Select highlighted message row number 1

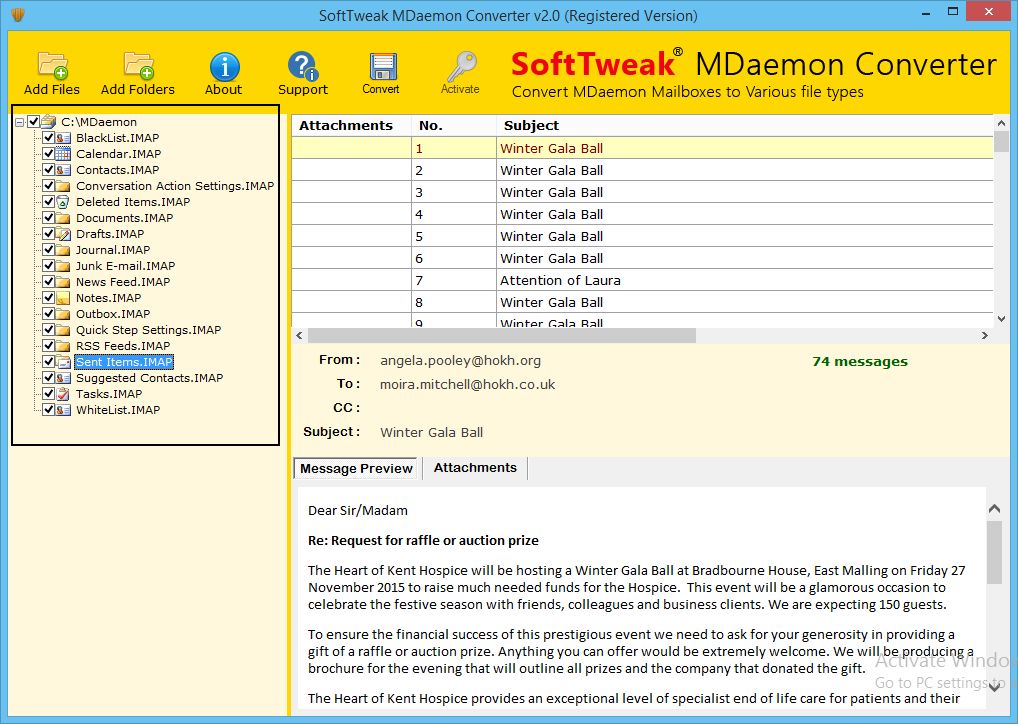642,148
